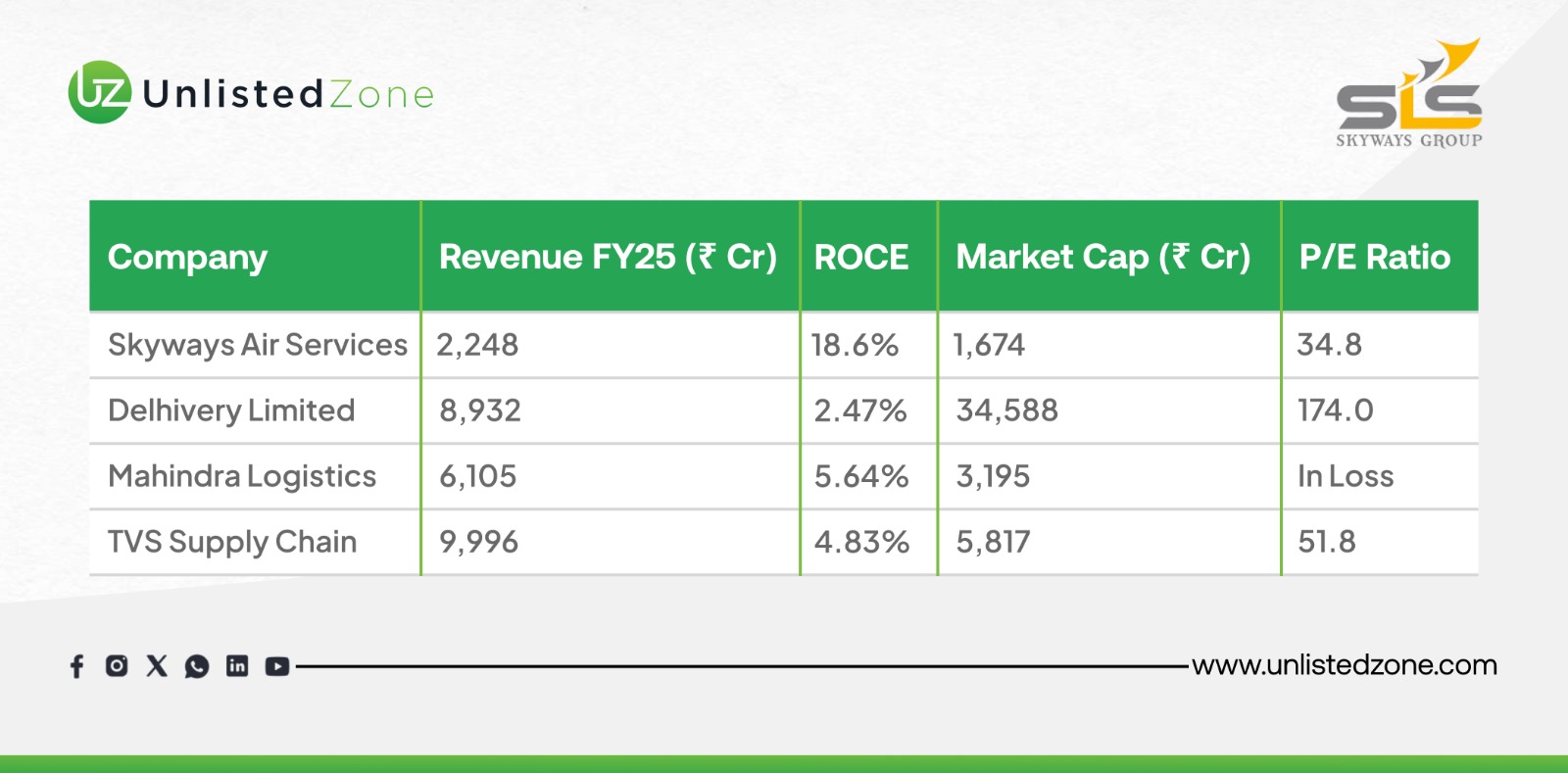Open the YouTube icon

277,666
